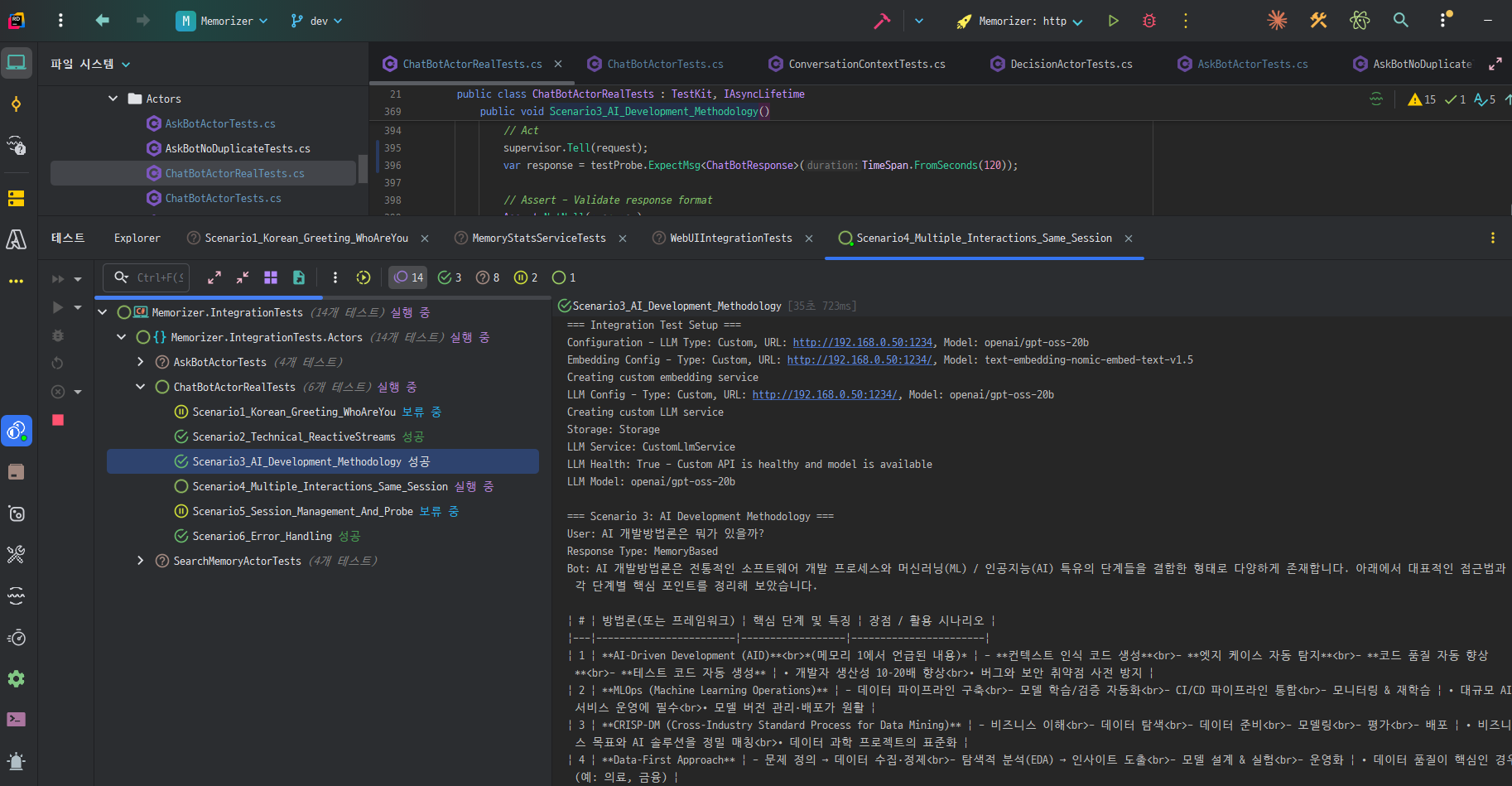
Task: Expand the SearchMemoryActorTests tree node
Action: [x=141, y=561]
